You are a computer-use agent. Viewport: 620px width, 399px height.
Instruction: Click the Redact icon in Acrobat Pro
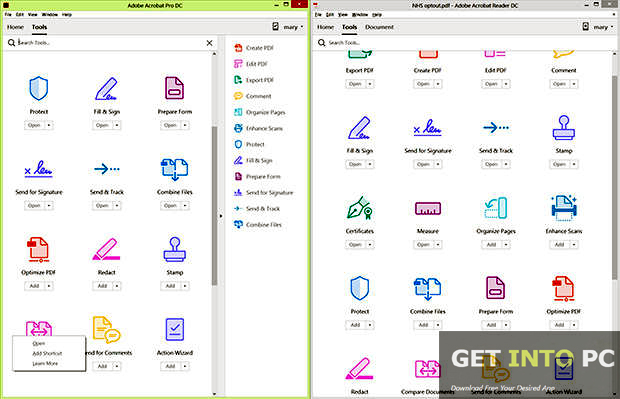click(106, 249)
